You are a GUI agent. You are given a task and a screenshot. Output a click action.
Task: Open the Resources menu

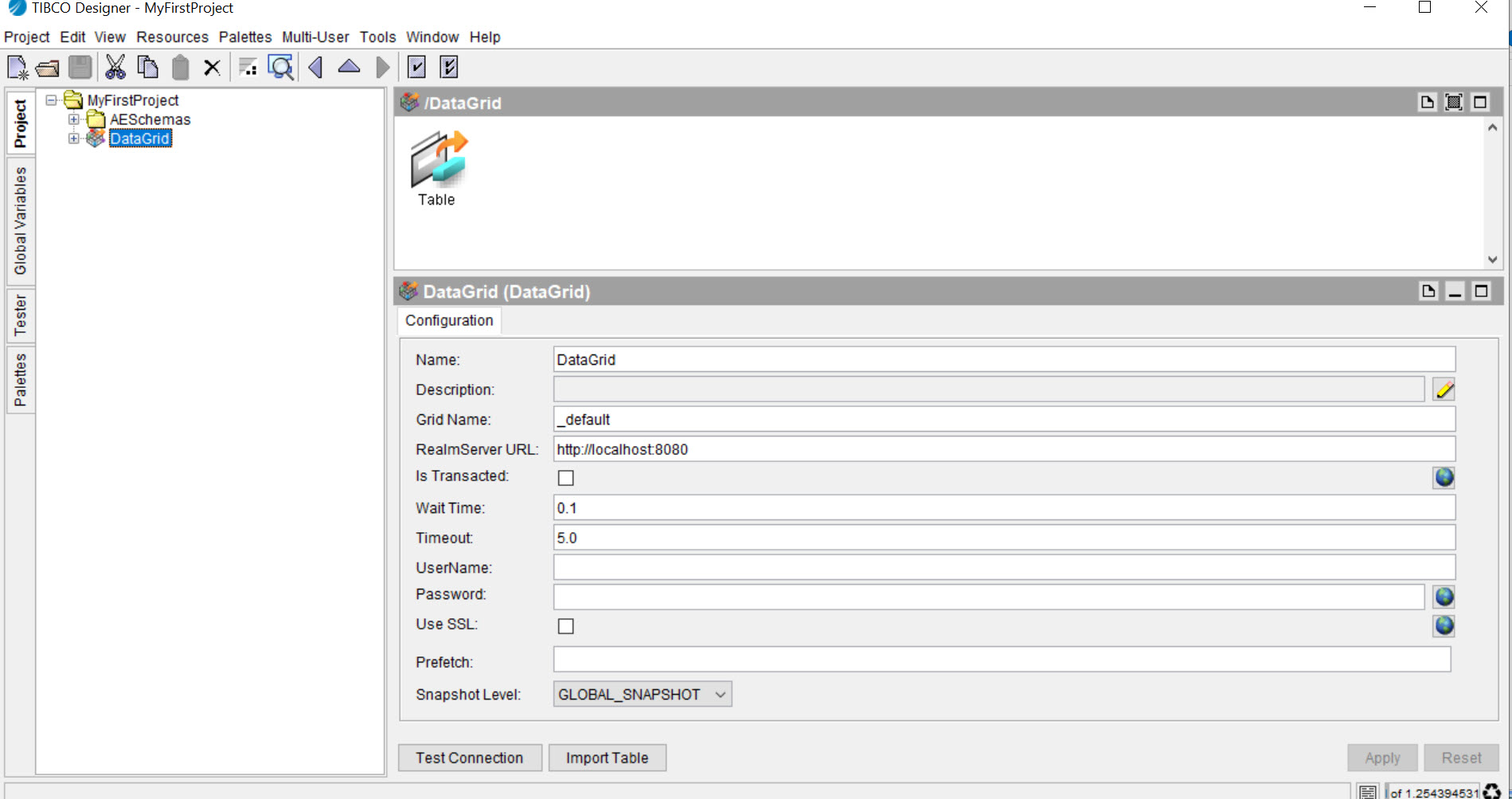pyautogui.click(x=172, y=37)
